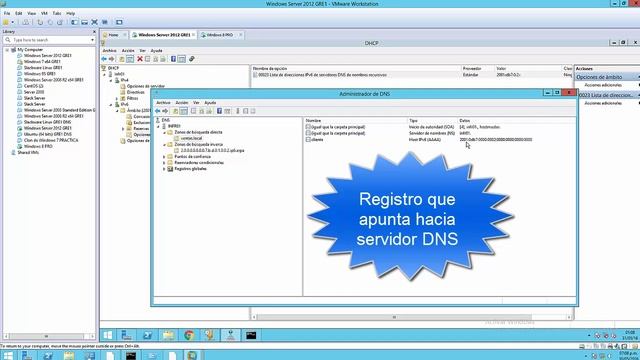Click the red X delete icon in DHCP toolbar
Screen dimensions: 640x360
pos(140,59)
